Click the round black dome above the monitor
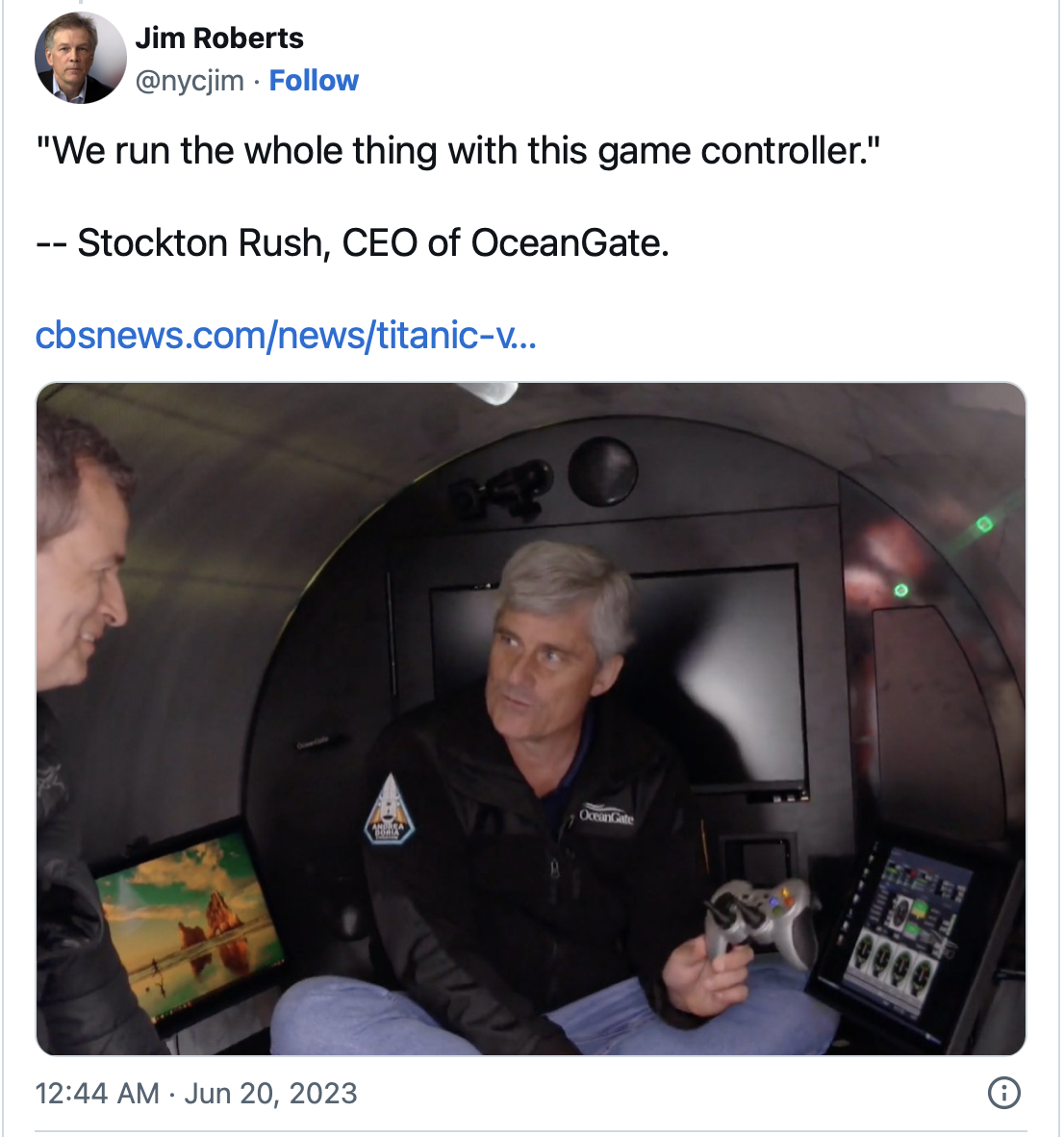This screenshot has height=1137, width=1064. tap(602, 470)
